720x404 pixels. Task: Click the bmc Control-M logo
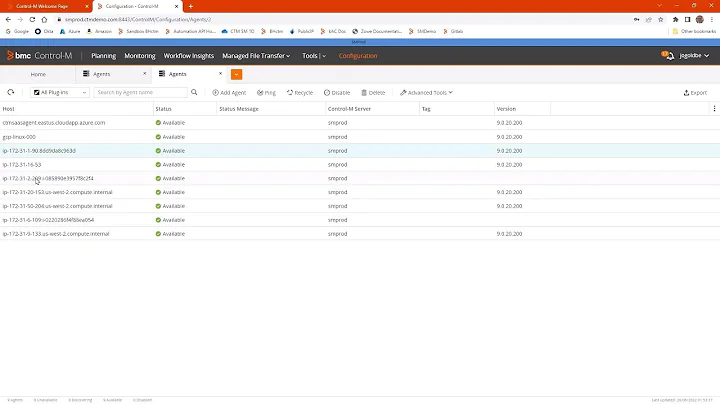(x=39, y=56)
